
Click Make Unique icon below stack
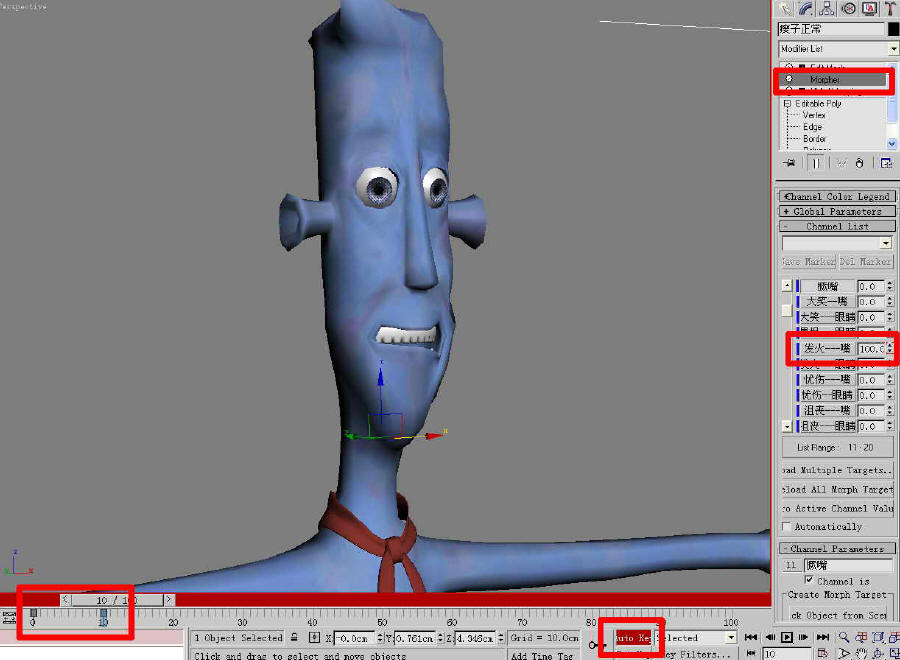point(841,164)
